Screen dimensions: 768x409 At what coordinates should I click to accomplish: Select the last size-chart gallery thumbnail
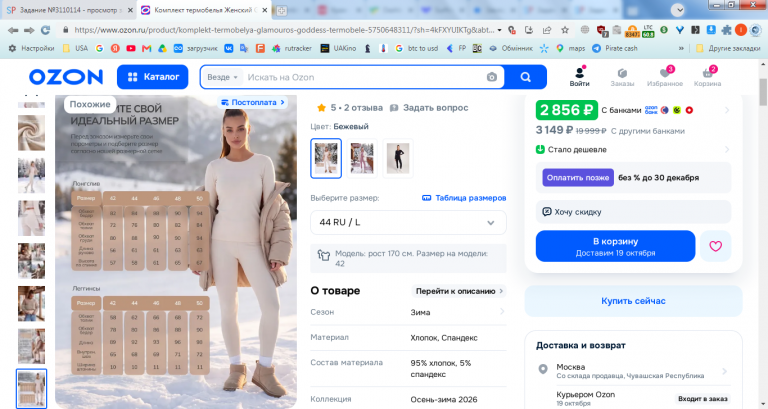31,388
